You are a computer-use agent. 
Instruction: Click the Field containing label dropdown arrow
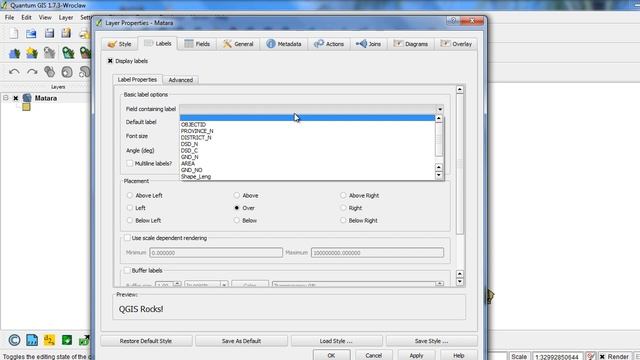click(x=440, y=109)
